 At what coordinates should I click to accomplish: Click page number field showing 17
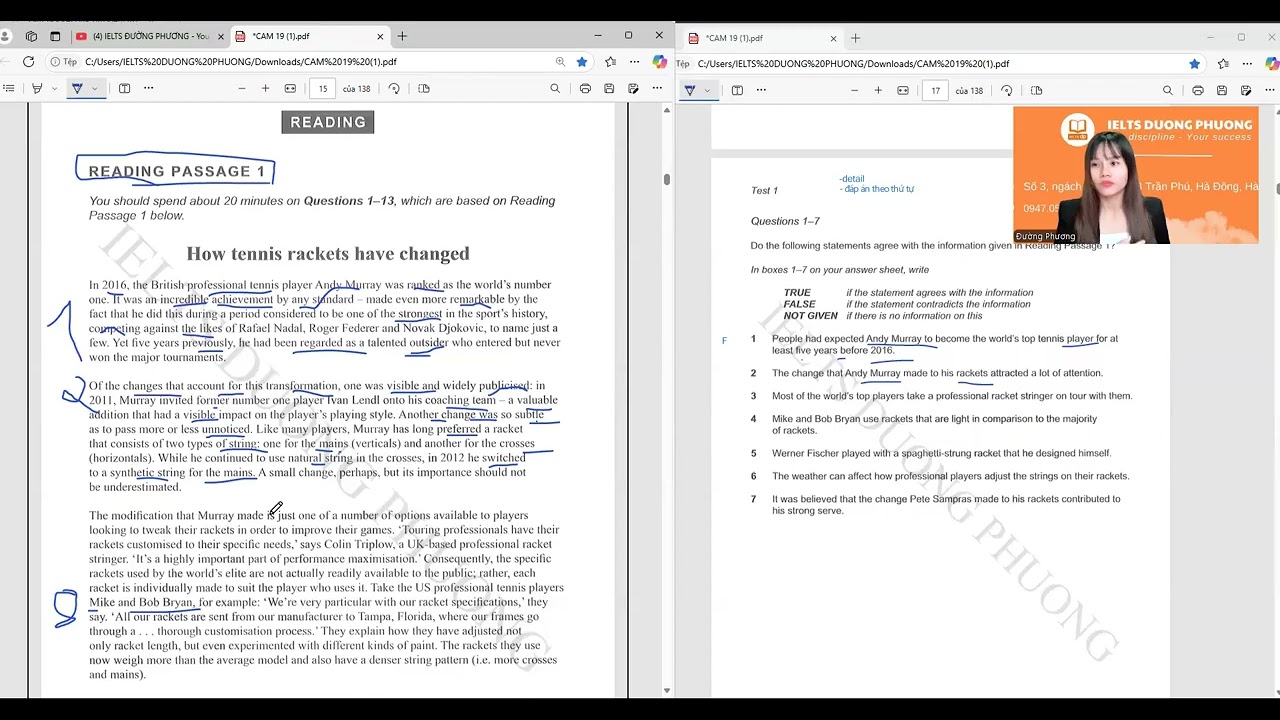[x=936, y=90]
